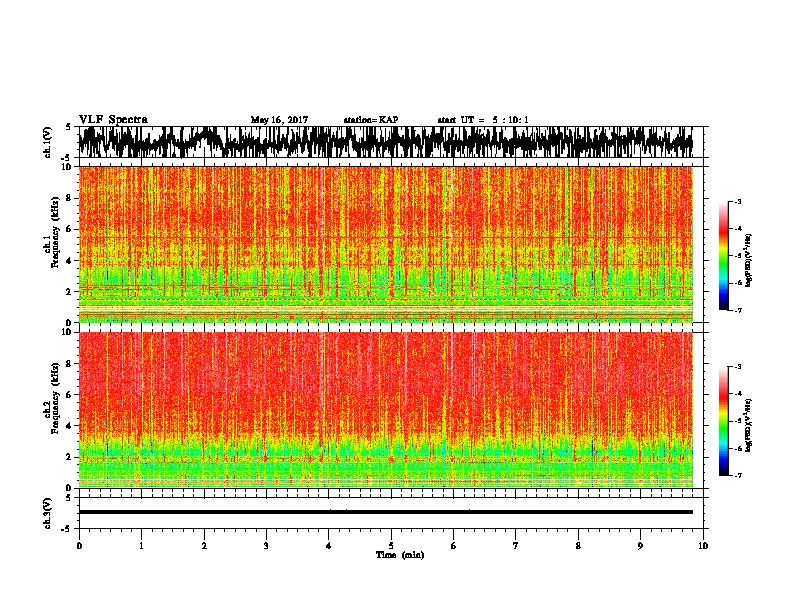This screenshot has height=612, width=792.
Task: Click the "-7" label on ch.1 color scale
Action: [x=738, y=310]
